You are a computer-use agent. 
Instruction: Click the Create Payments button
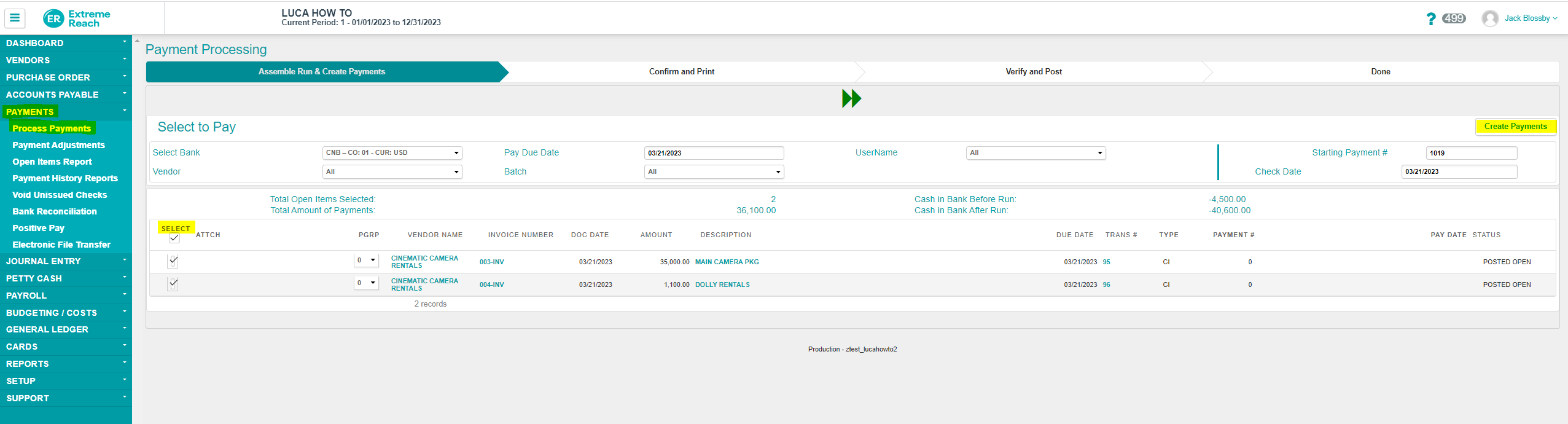tap(1515, 127)
